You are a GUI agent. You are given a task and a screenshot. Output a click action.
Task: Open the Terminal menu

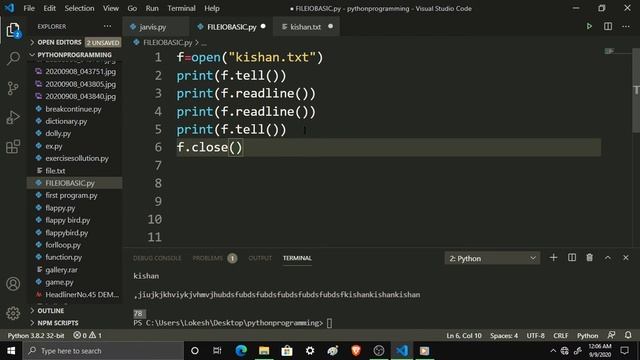[x=181, y=8]
